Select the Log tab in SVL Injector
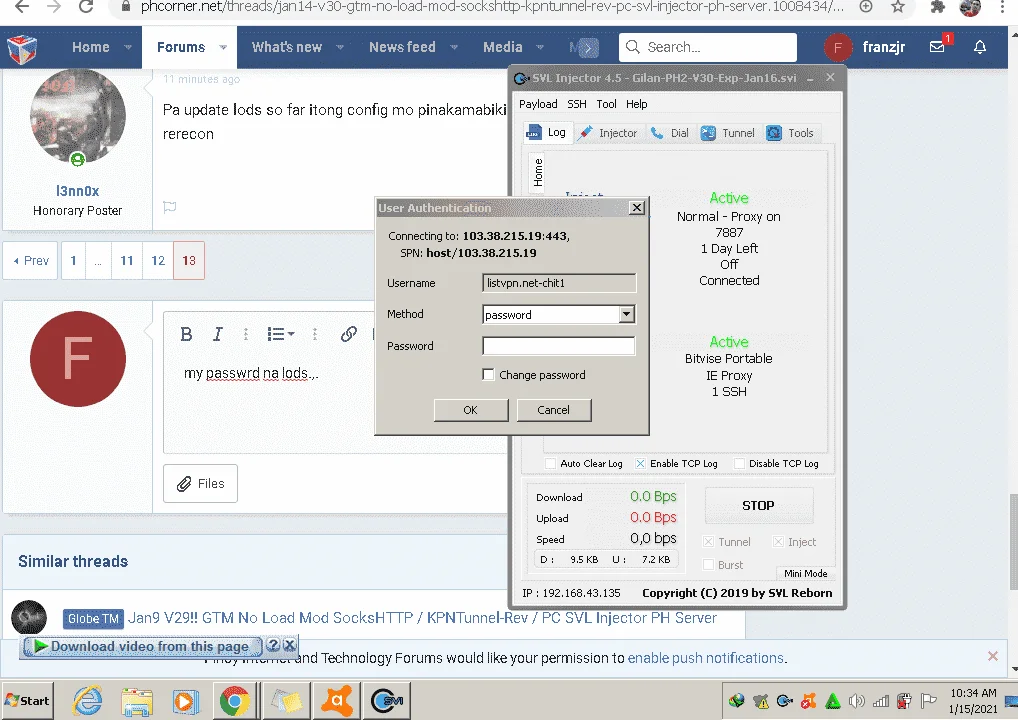 (547, 132)
